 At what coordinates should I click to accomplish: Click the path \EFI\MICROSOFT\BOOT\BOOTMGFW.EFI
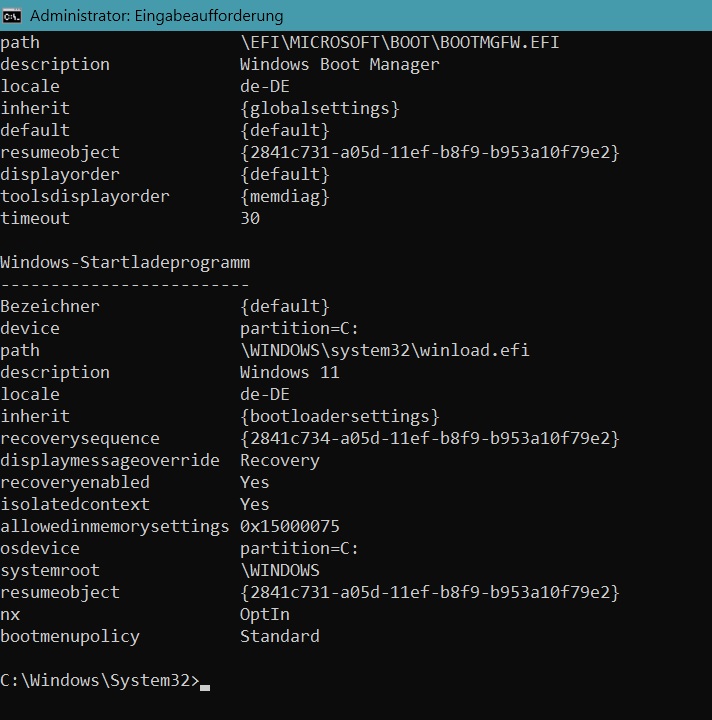(x=399, y=43)
